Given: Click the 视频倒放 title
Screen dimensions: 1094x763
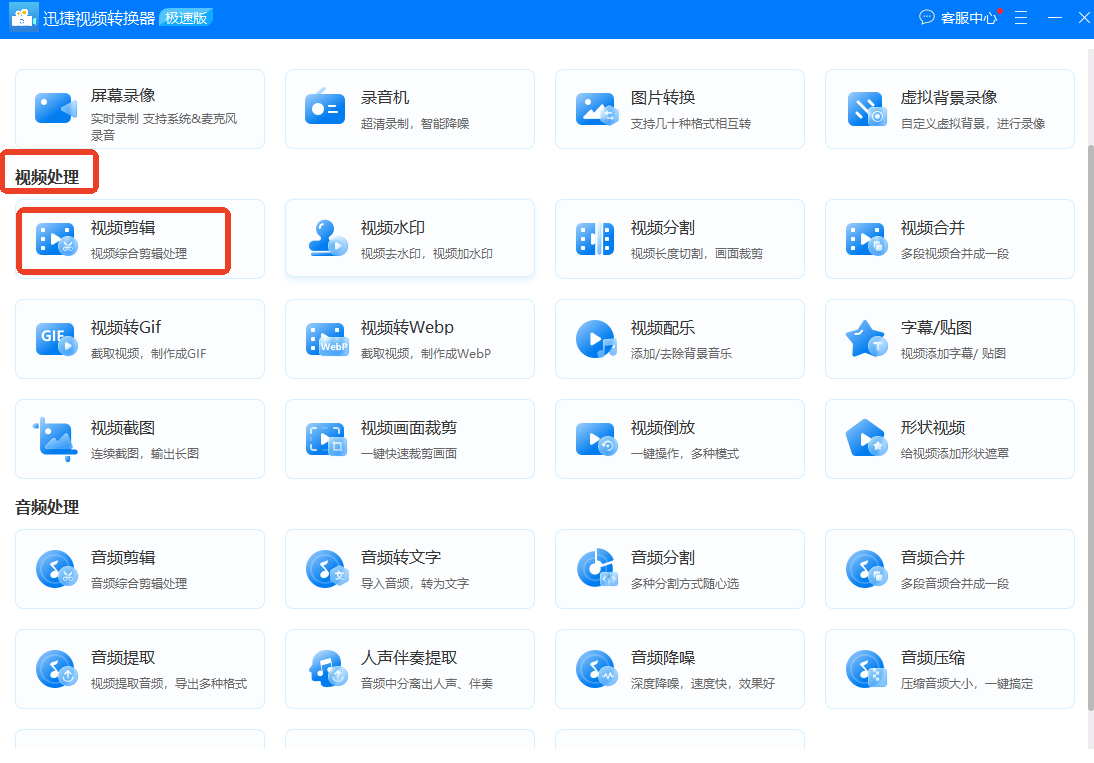Looking at the screenshot, I should [663, 428].
